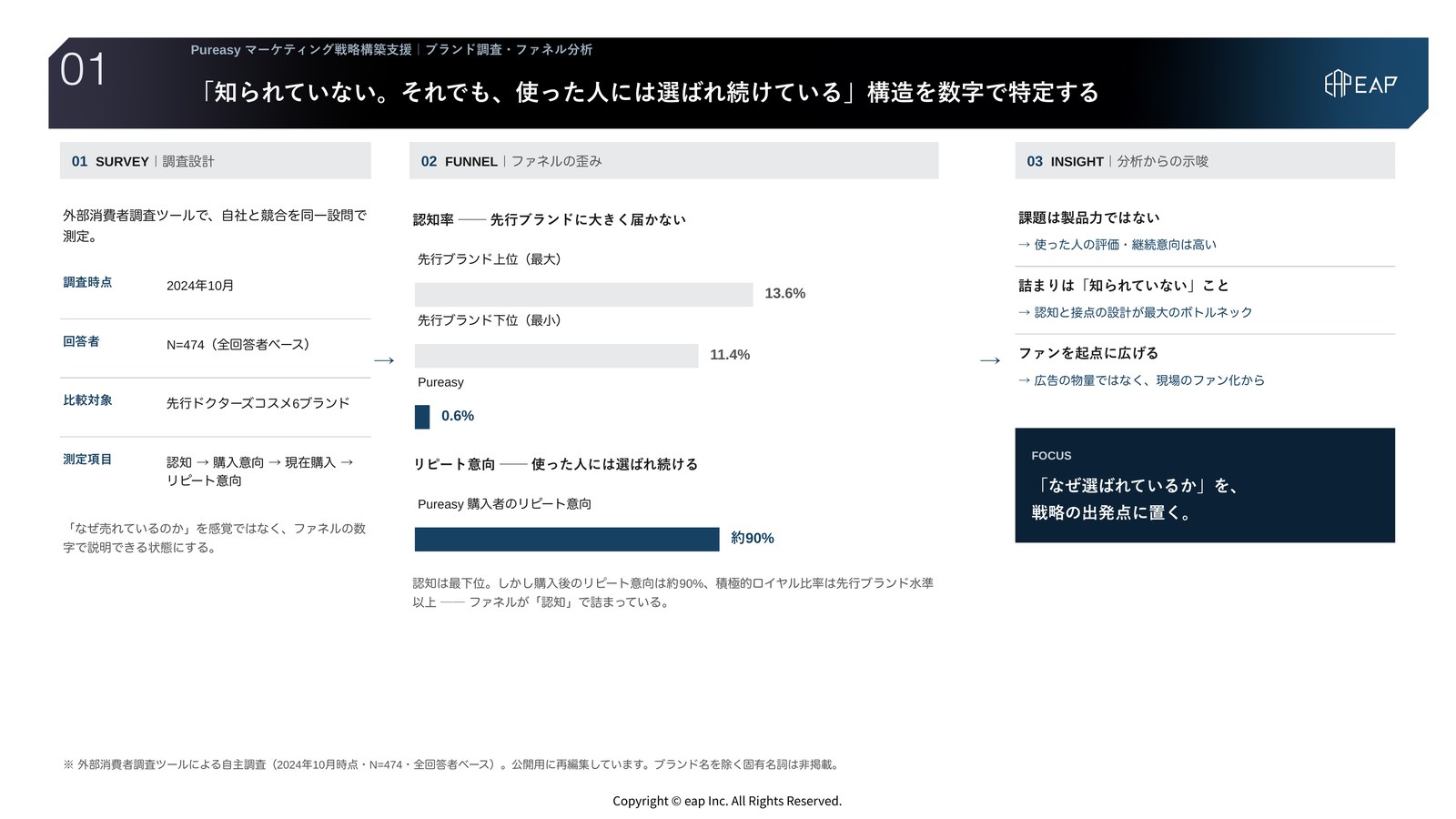Click the footnote ※ 外部消費者調査ツールによる自主調査
Screen dimensions: 1456x819
[452, 765]
